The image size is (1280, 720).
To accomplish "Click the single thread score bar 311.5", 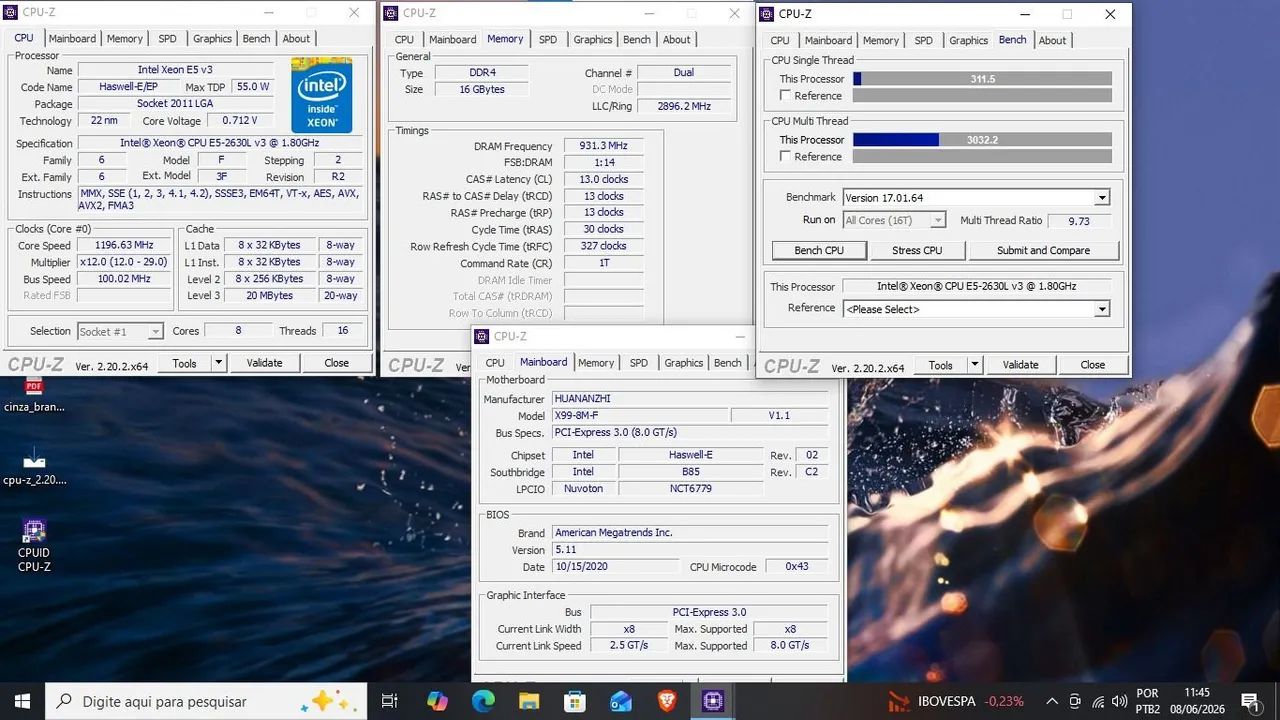I will 982,79.
